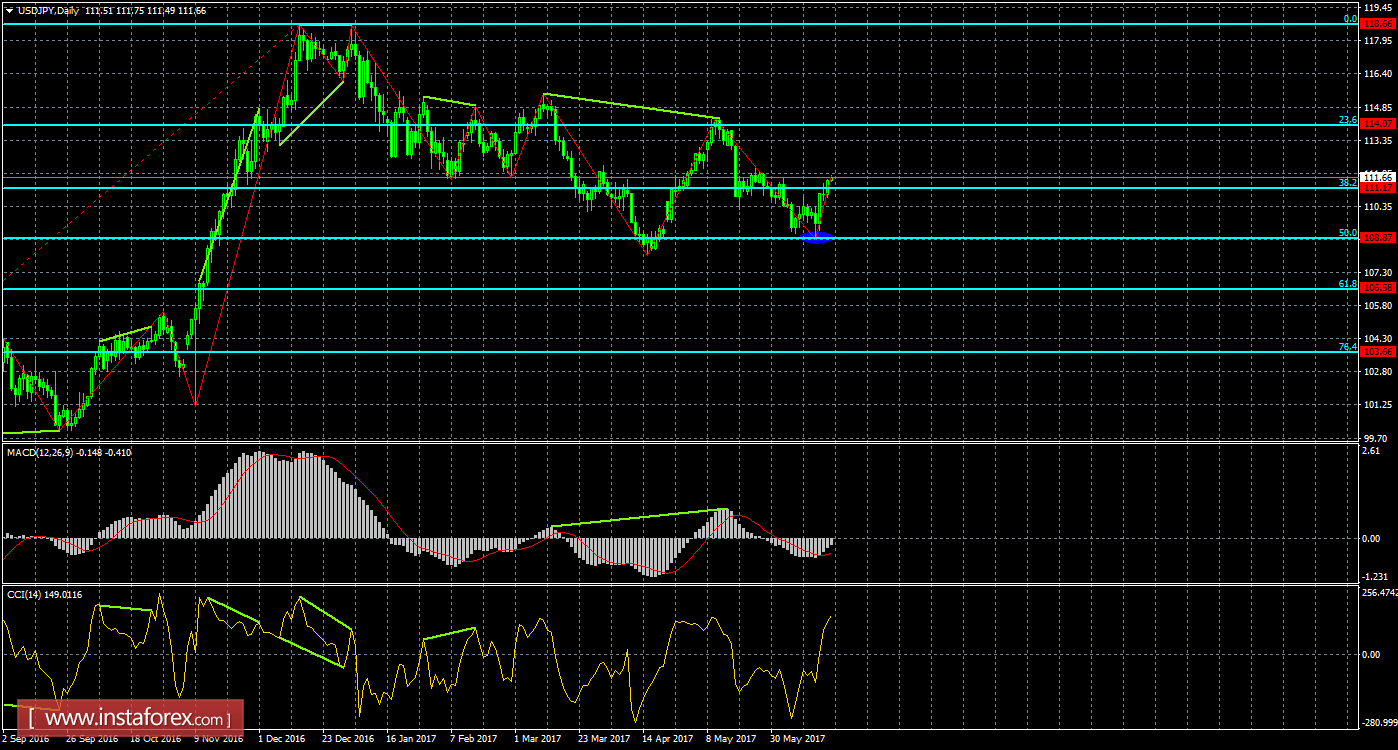This screenshot has width=1398, height=750.
Task: Click the 1 Dec 2016 date marker
Action: (281, 740)
